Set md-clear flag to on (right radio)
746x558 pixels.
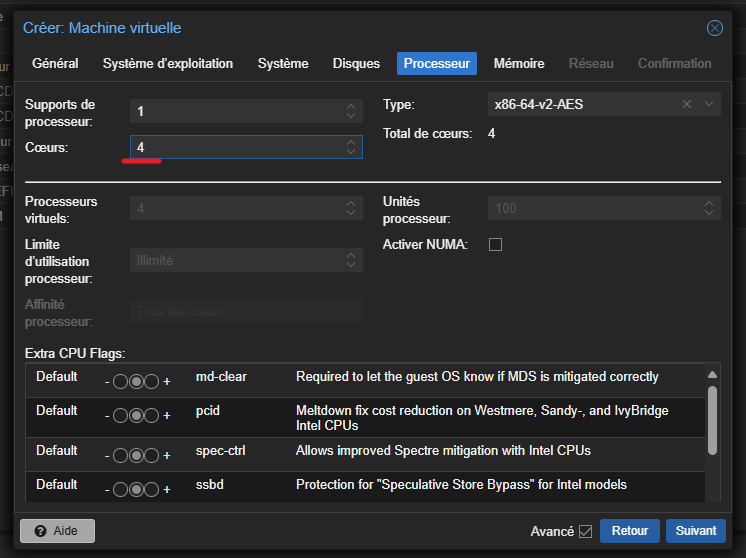point(152,382)
